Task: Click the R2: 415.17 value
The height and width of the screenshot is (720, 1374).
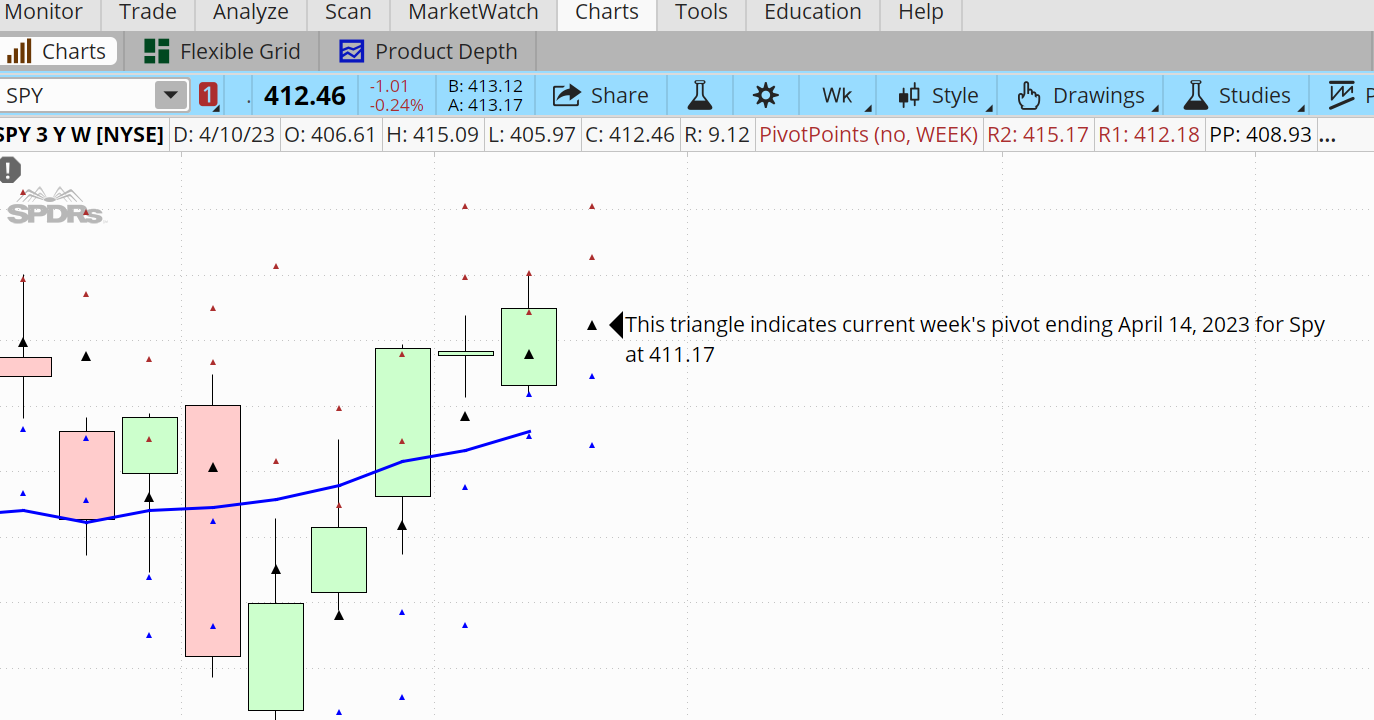Action: (1037, 134)
